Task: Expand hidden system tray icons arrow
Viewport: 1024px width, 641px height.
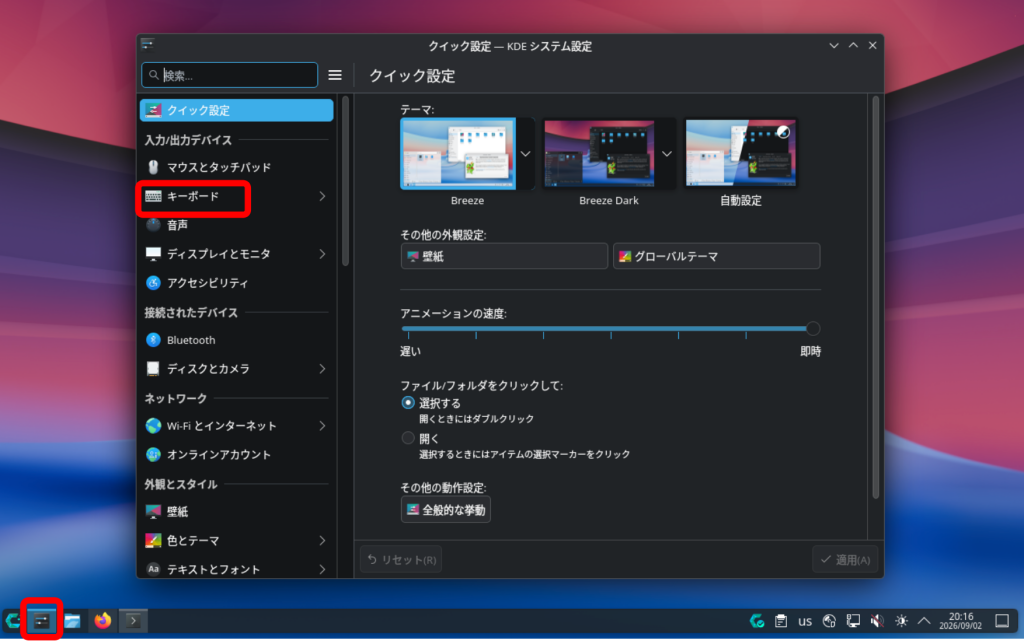Action: click(924, 621)
